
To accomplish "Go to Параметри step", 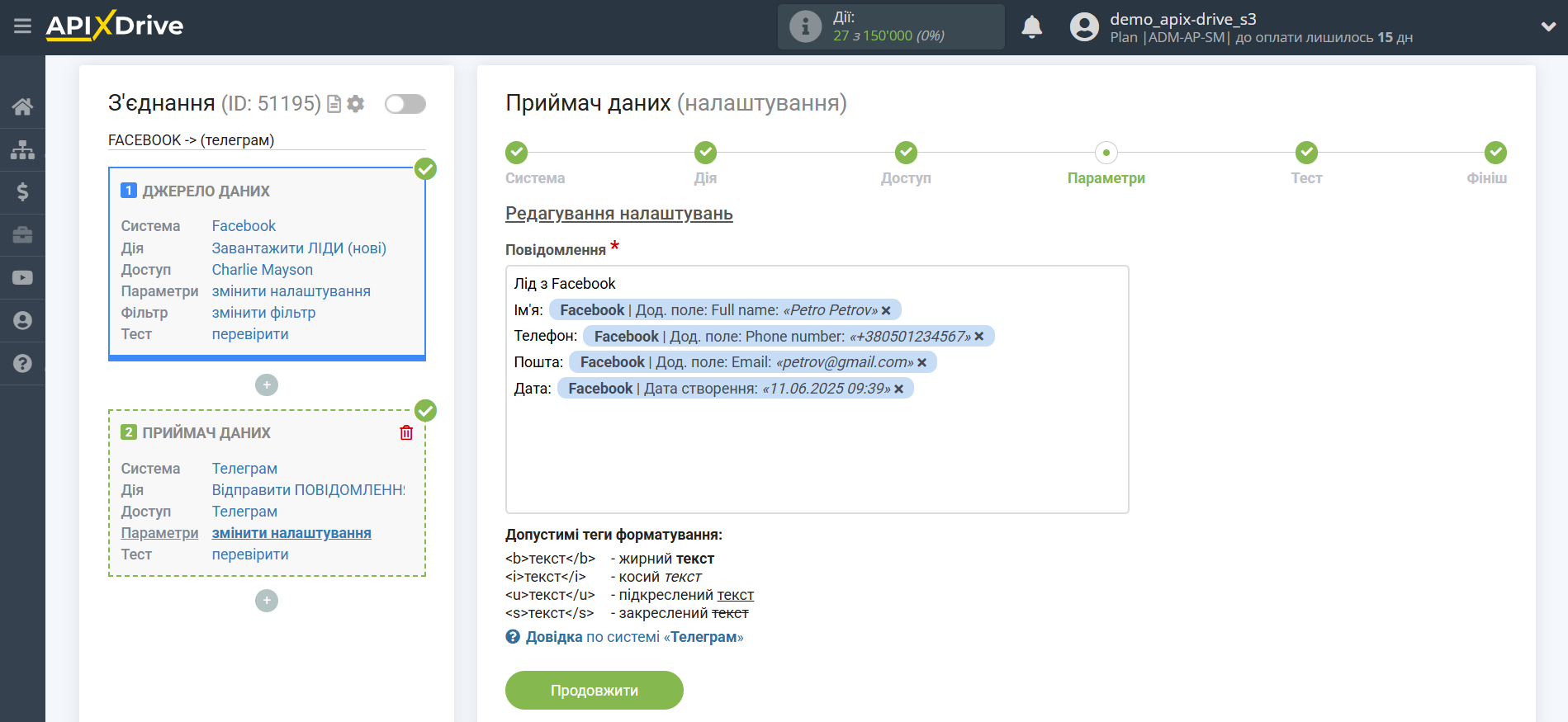I will pyautogui.click(x=1106, y=153).
